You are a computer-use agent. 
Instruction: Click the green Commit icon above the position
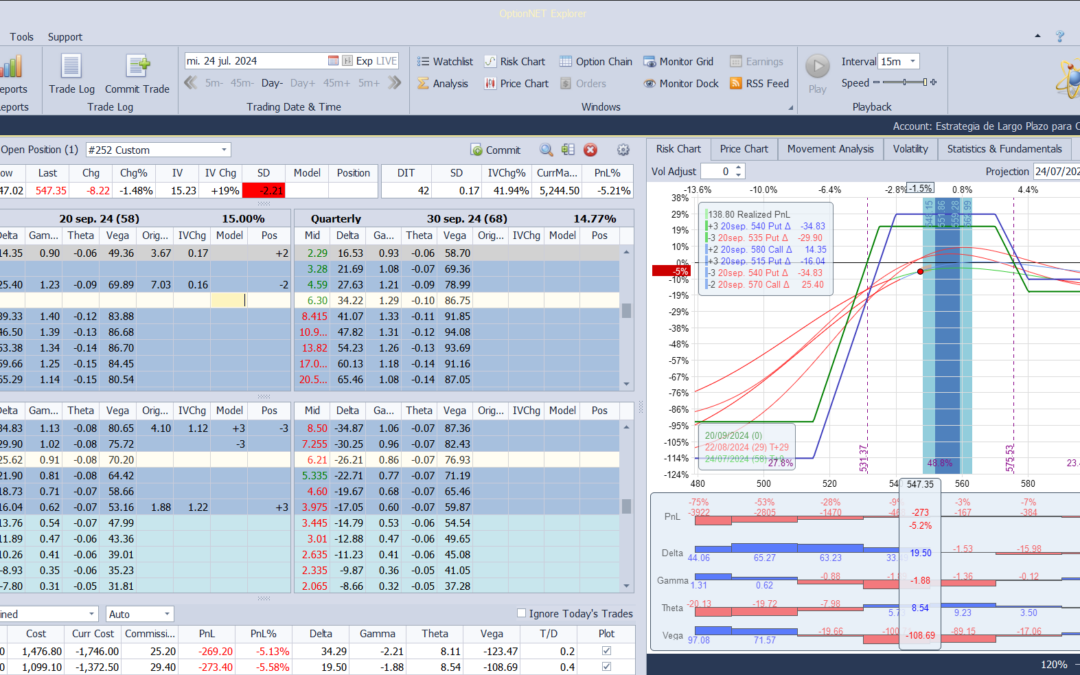(x=495, y=149)
